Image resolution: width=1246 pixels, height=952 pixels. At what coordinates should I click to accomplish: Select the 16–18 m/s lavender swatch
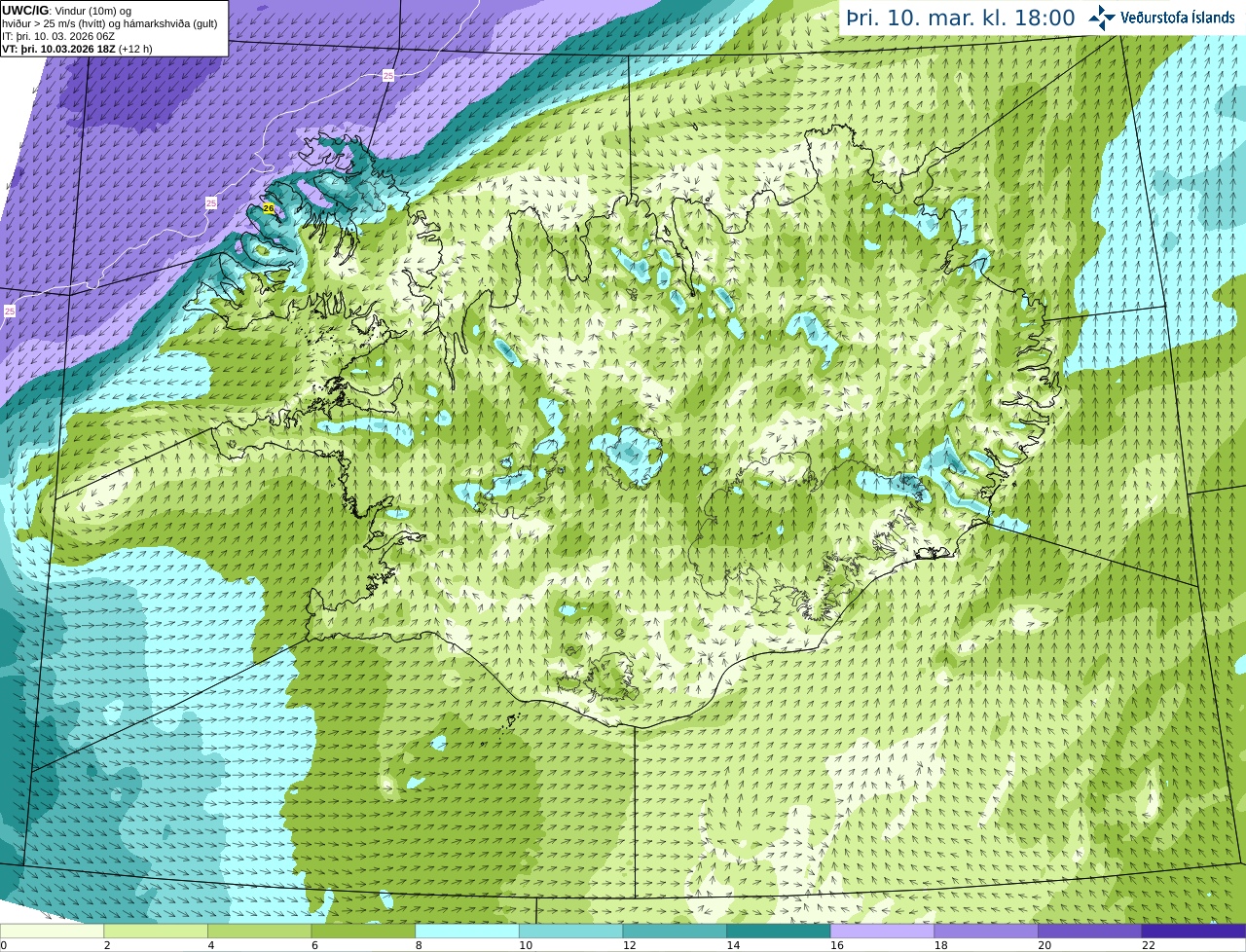[x=883, y=932]
